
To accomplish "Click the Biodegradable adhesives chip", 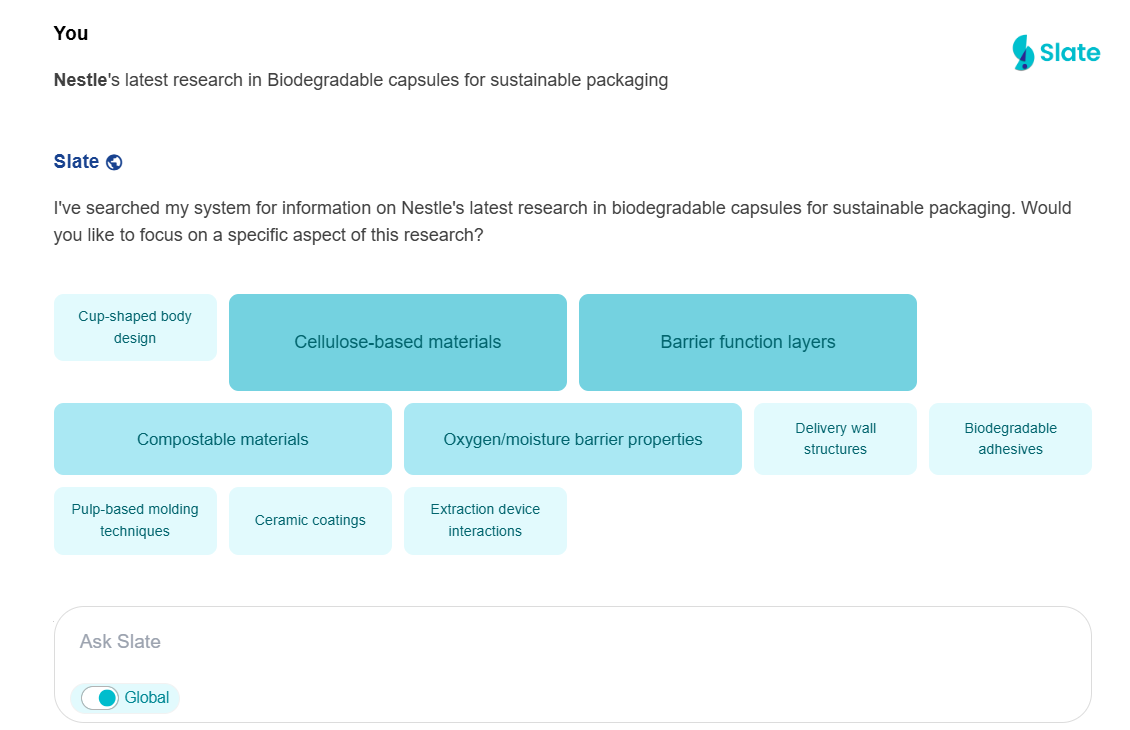I will (1010, 439).
